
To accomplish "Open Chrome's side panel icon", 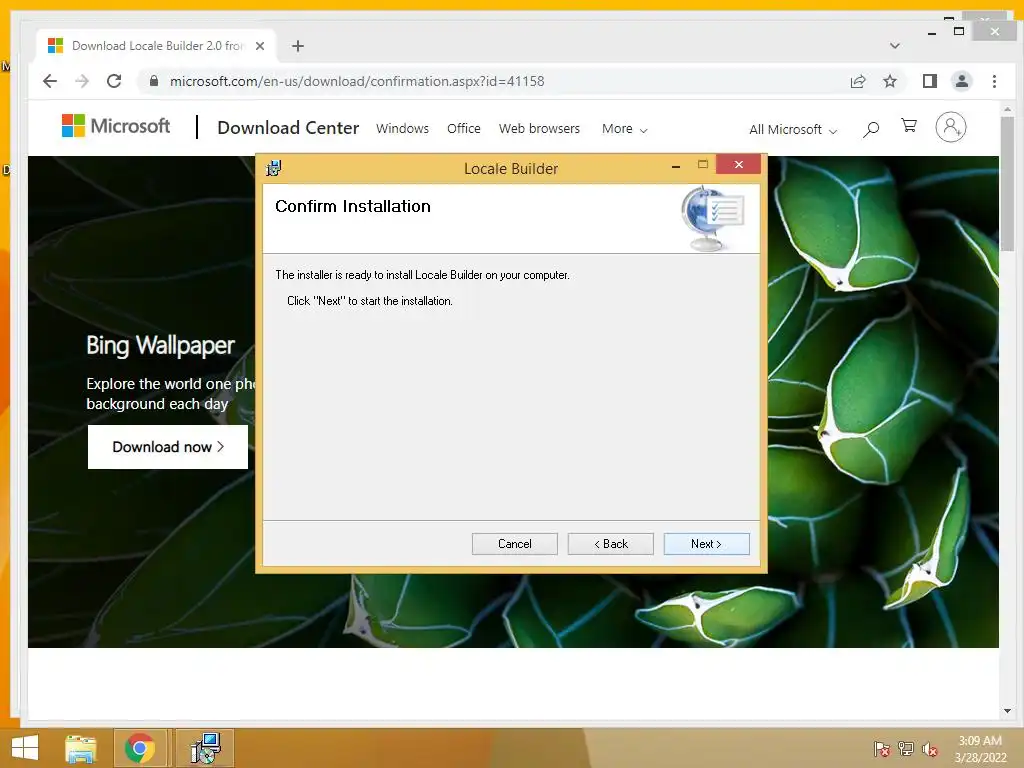I will tap(930, 81).
